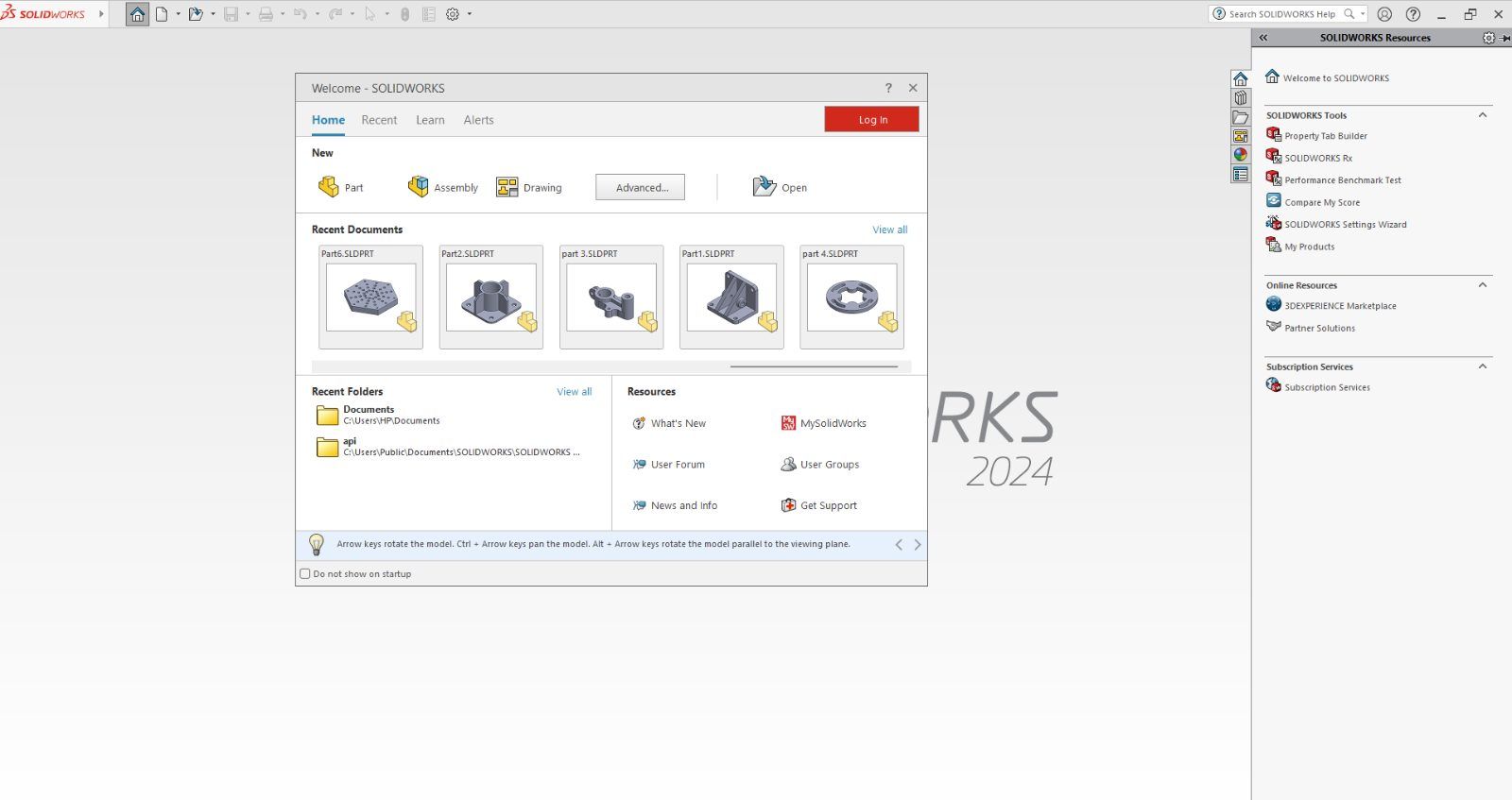Click the red Log In button
The height and width of the screenshot is (800, 1512).
[x=871, y=119]
